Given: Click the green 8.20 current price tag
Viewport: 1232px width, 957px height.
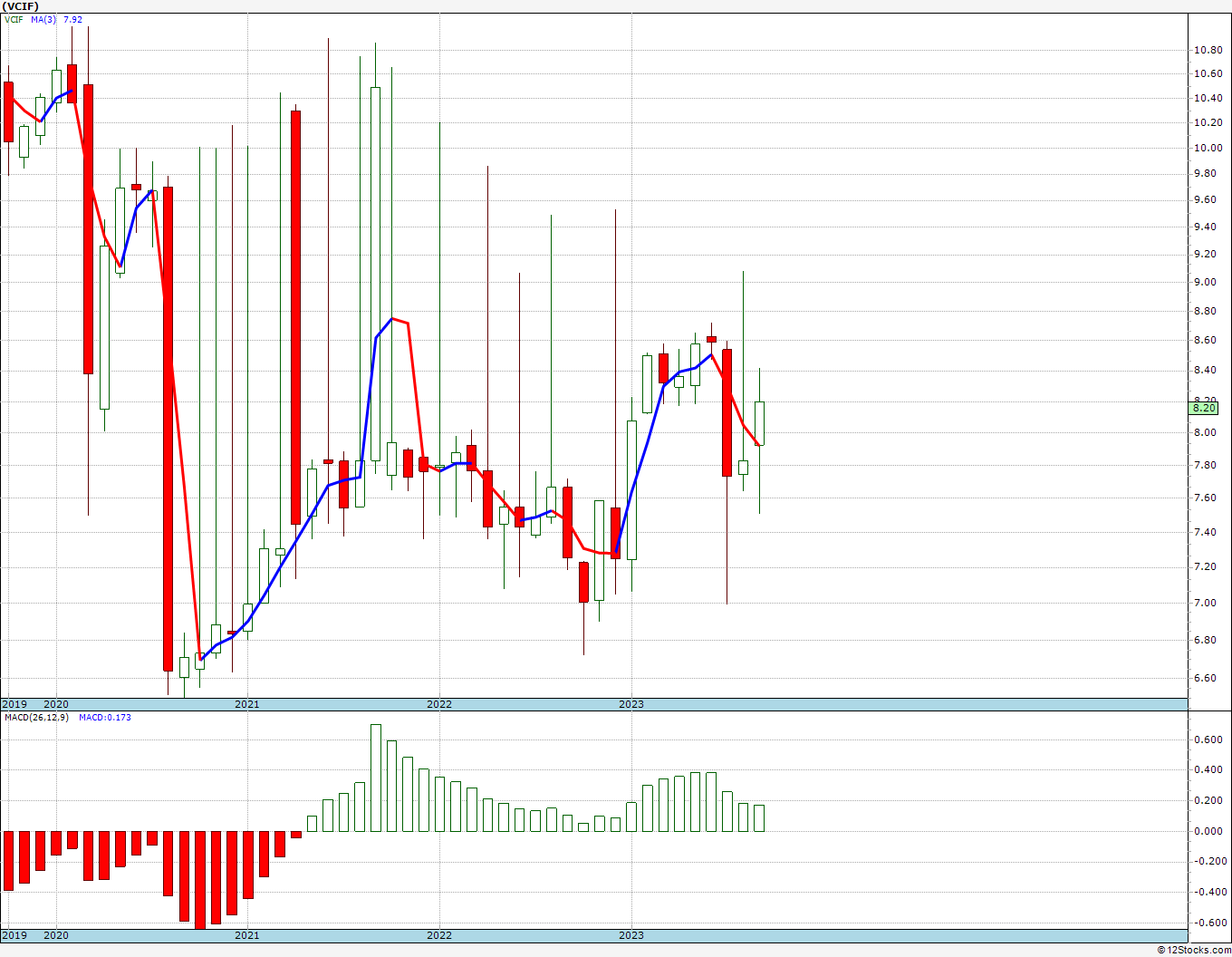Looking at the screenshot, I should coord(1205,409).
